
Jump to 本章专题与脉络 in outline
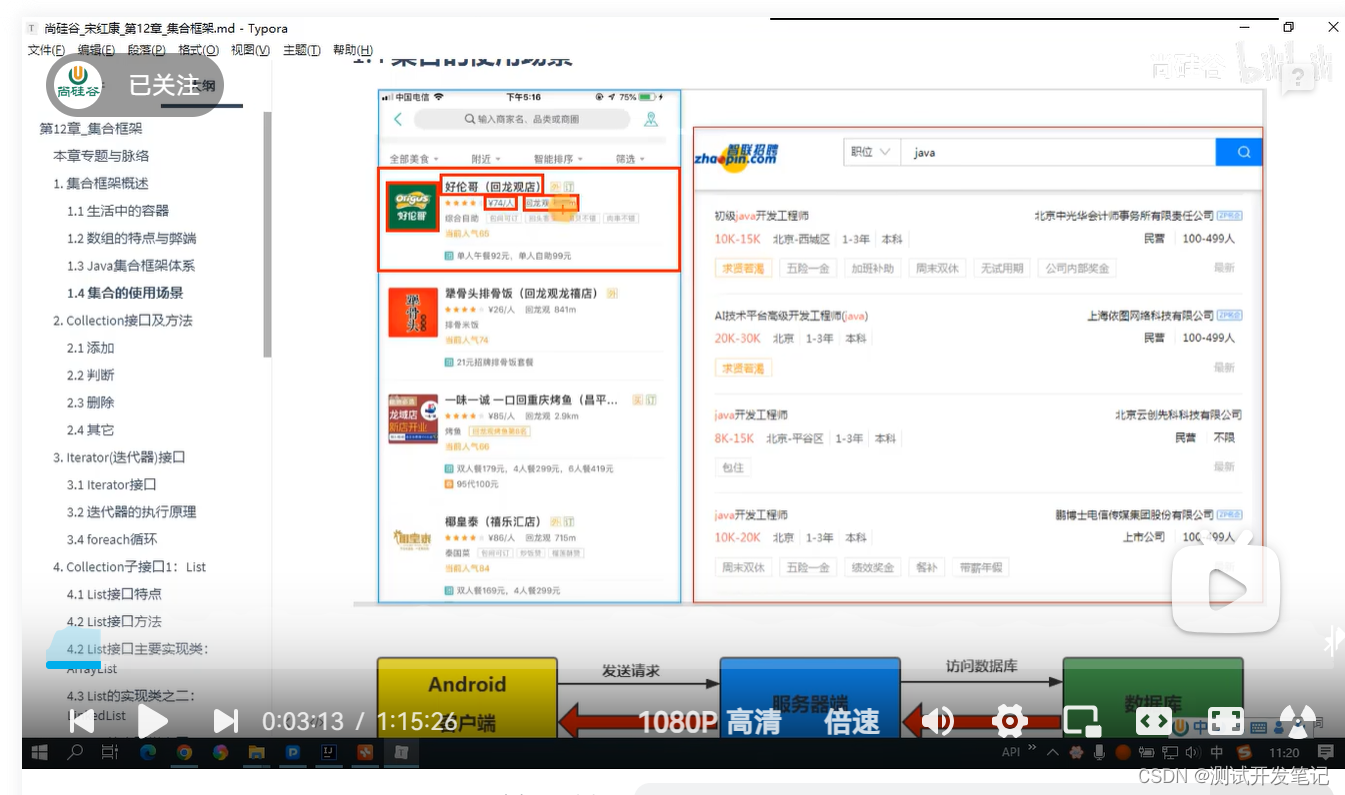pyautogui.click(x=101, y=156)
